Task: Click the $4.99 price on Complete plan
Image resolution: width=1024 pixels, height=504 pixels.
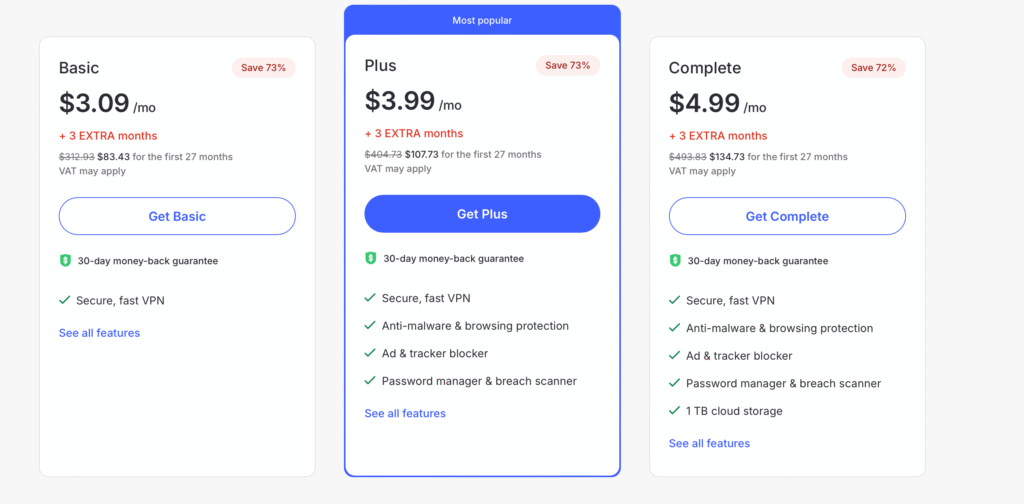Action: (x=704, y=103)
